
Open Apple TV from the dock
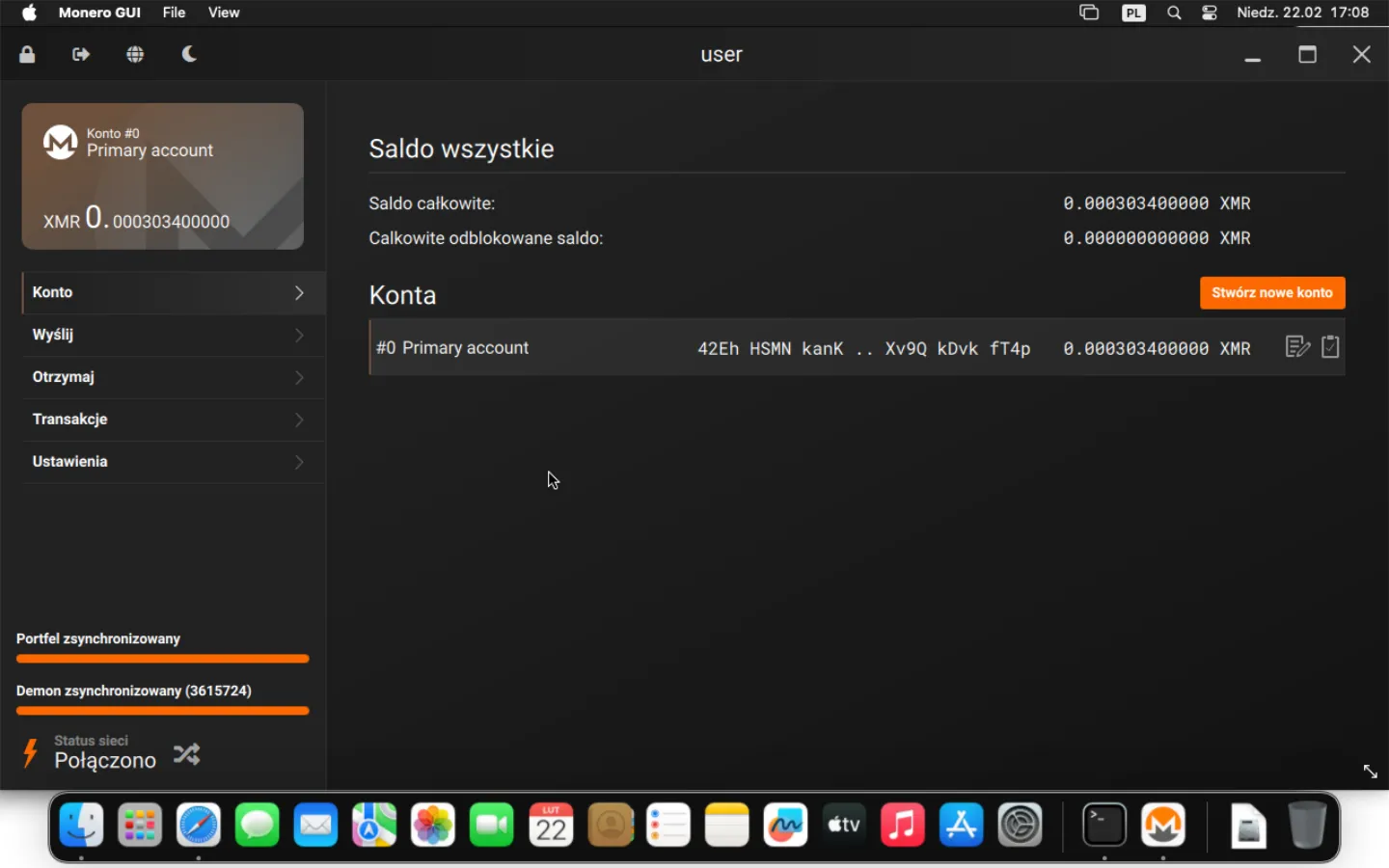844,826
